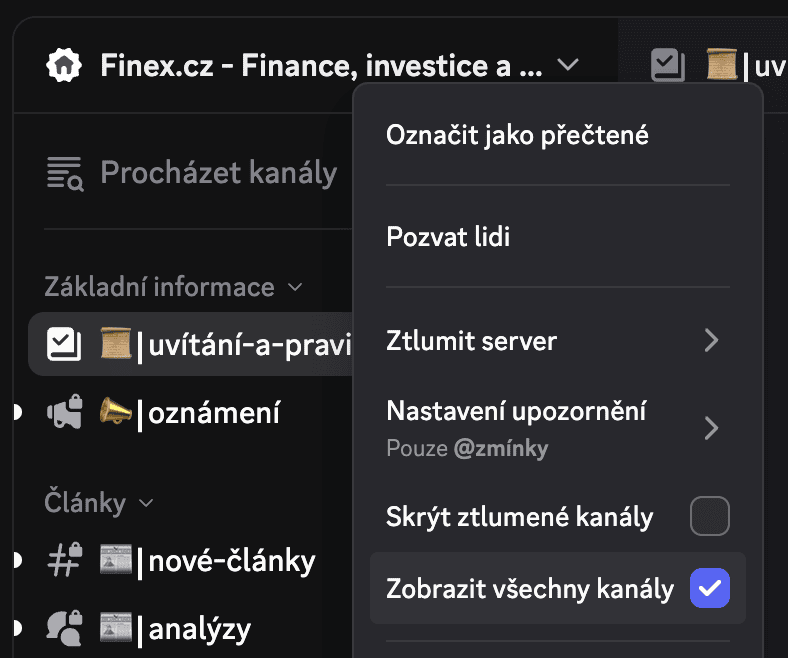788x658 pixels.
Task: Uncheck the Zobrazit všechny kanály checkbox
Action: 710,589
